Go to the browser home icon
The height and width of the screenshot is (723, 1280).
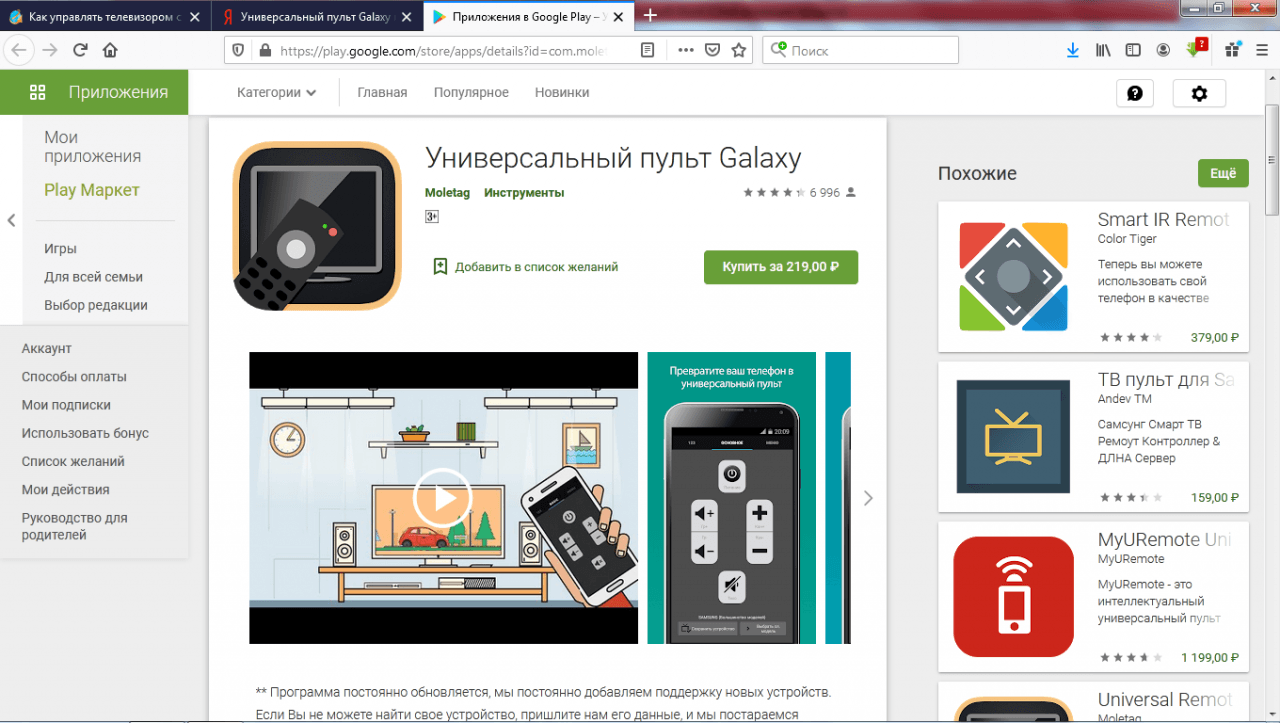110,50
